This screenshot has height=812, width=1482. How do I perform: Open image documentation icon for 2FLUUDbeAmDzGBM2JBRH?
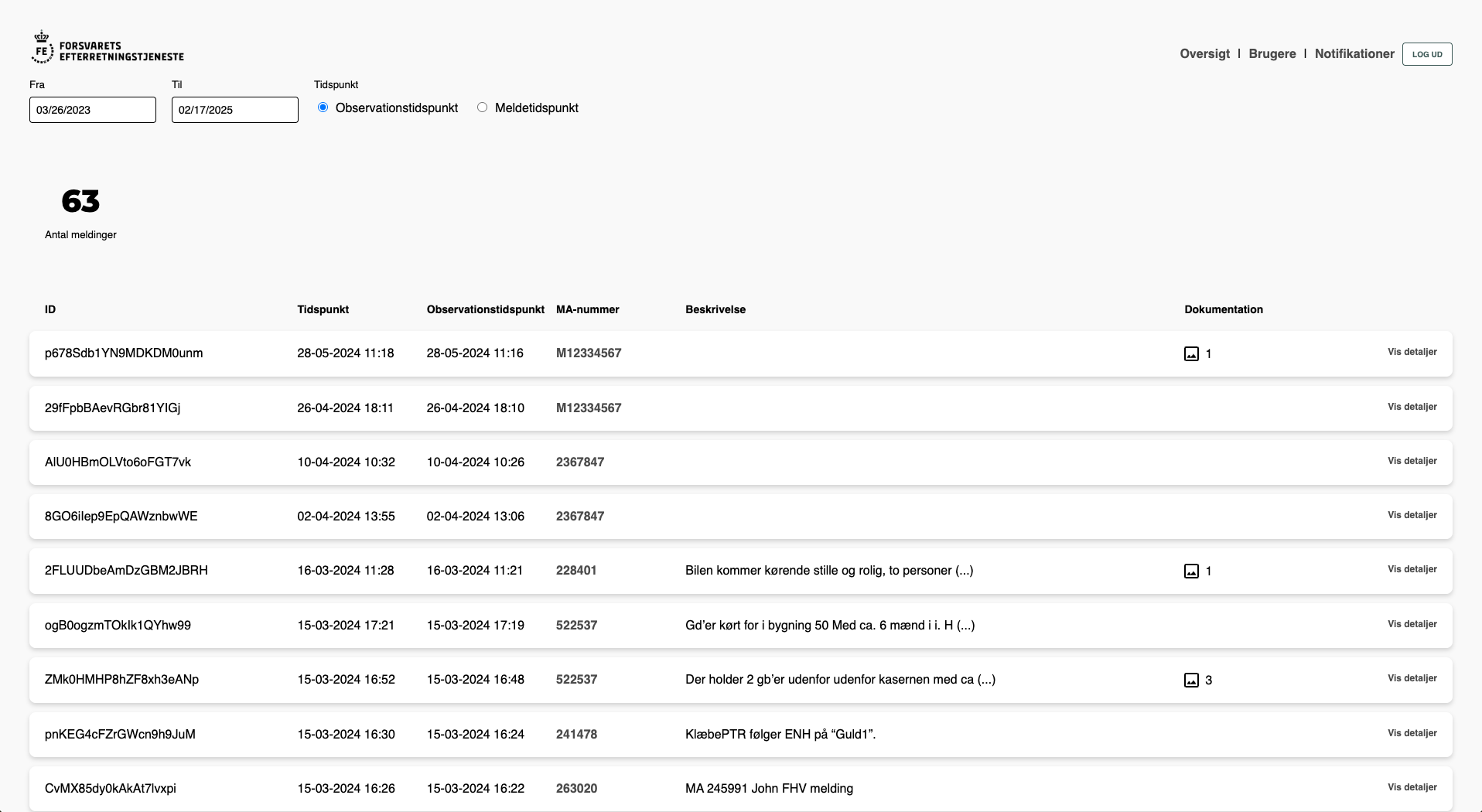point(1191,571)
